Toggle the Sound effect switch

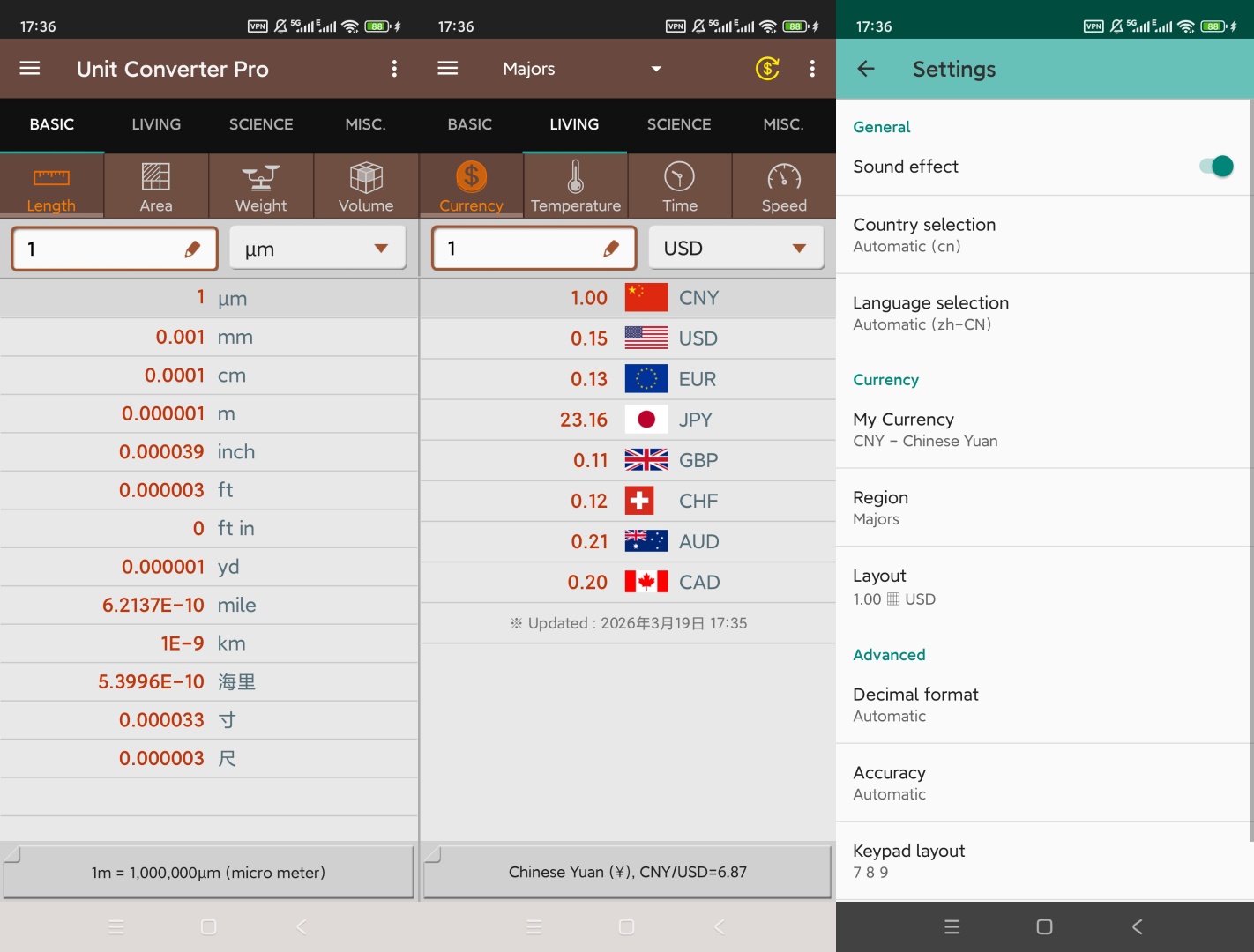[1217, 166]
